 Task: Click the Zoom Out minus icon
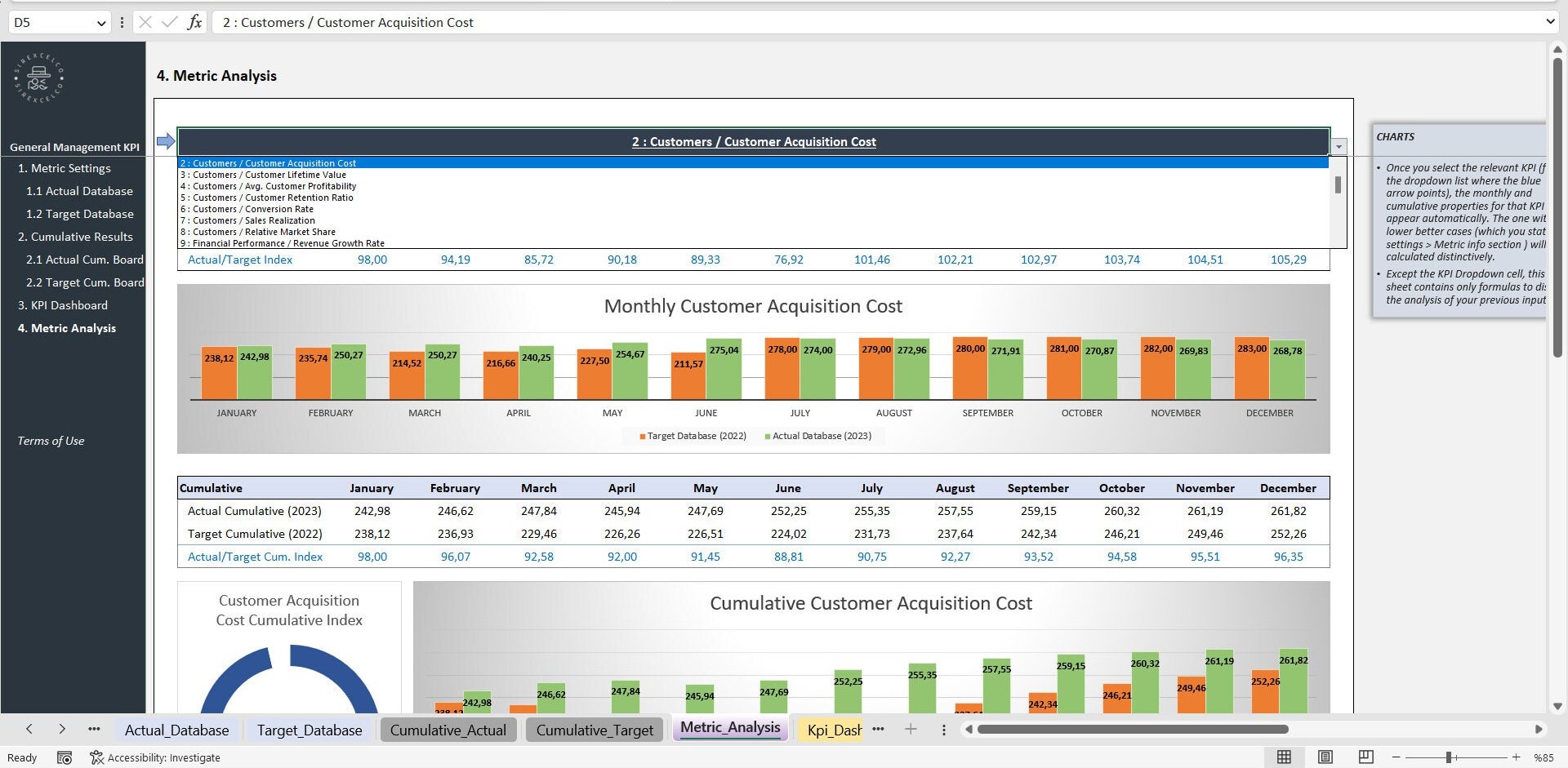pos(1395,757)
